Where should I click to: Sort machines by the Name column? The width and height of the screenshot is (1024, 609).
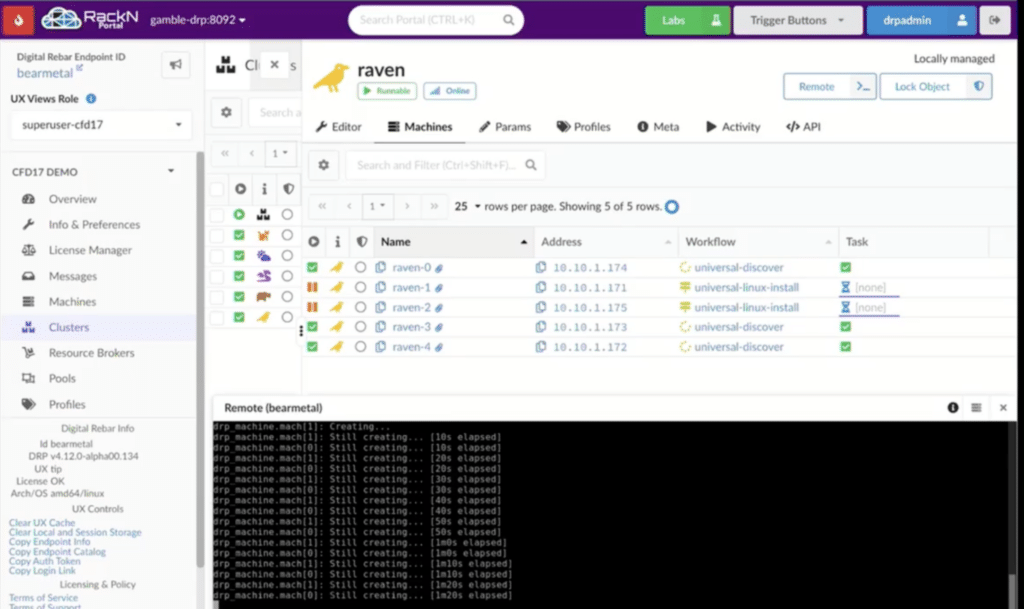click(453, 242)
